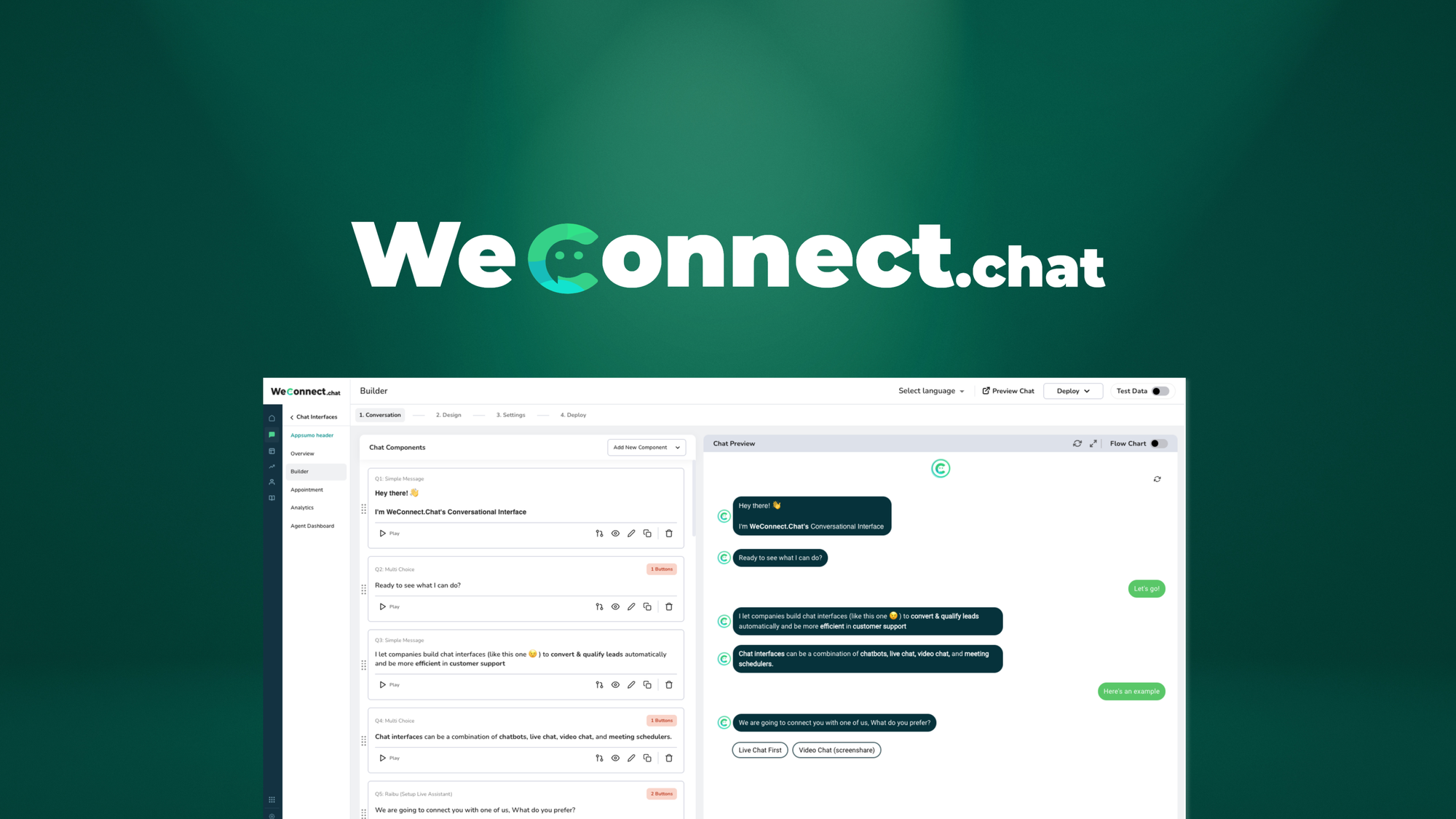Click the delete trash icon on Q4 component
This screenshot has width=1456, height=819.
669,758
